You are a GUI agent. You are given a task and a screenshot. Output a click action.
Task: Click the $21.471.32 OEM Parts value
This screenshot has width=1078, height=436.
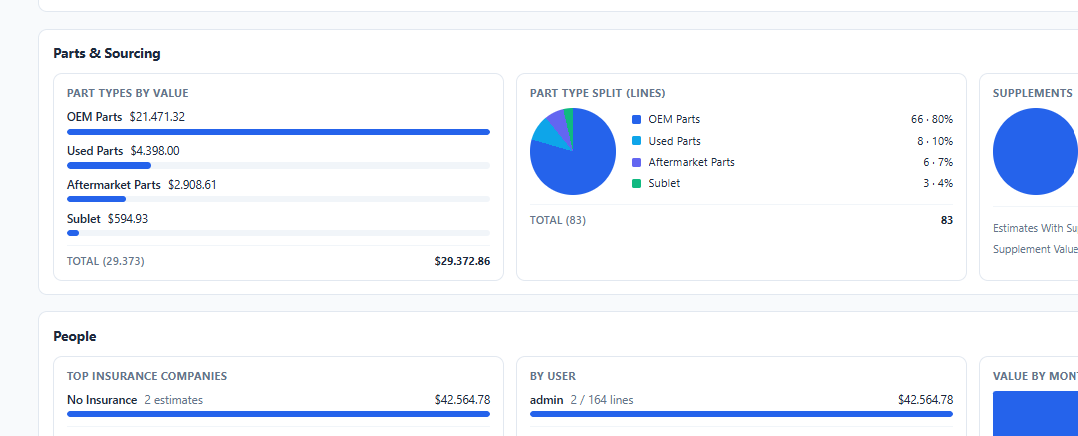(x=157, y=117)
